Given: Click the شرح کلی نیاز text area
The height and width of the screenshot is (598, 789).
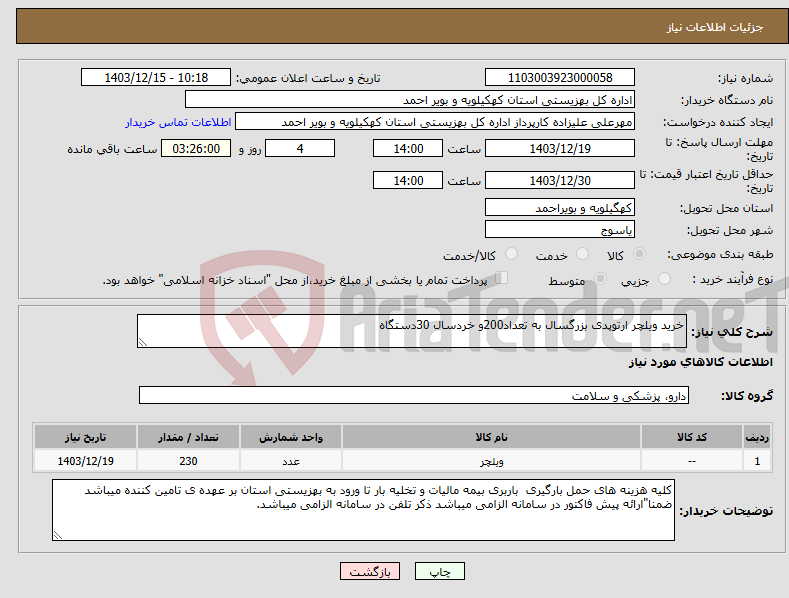Looking at the screenshot, I should tap(412, 331).
